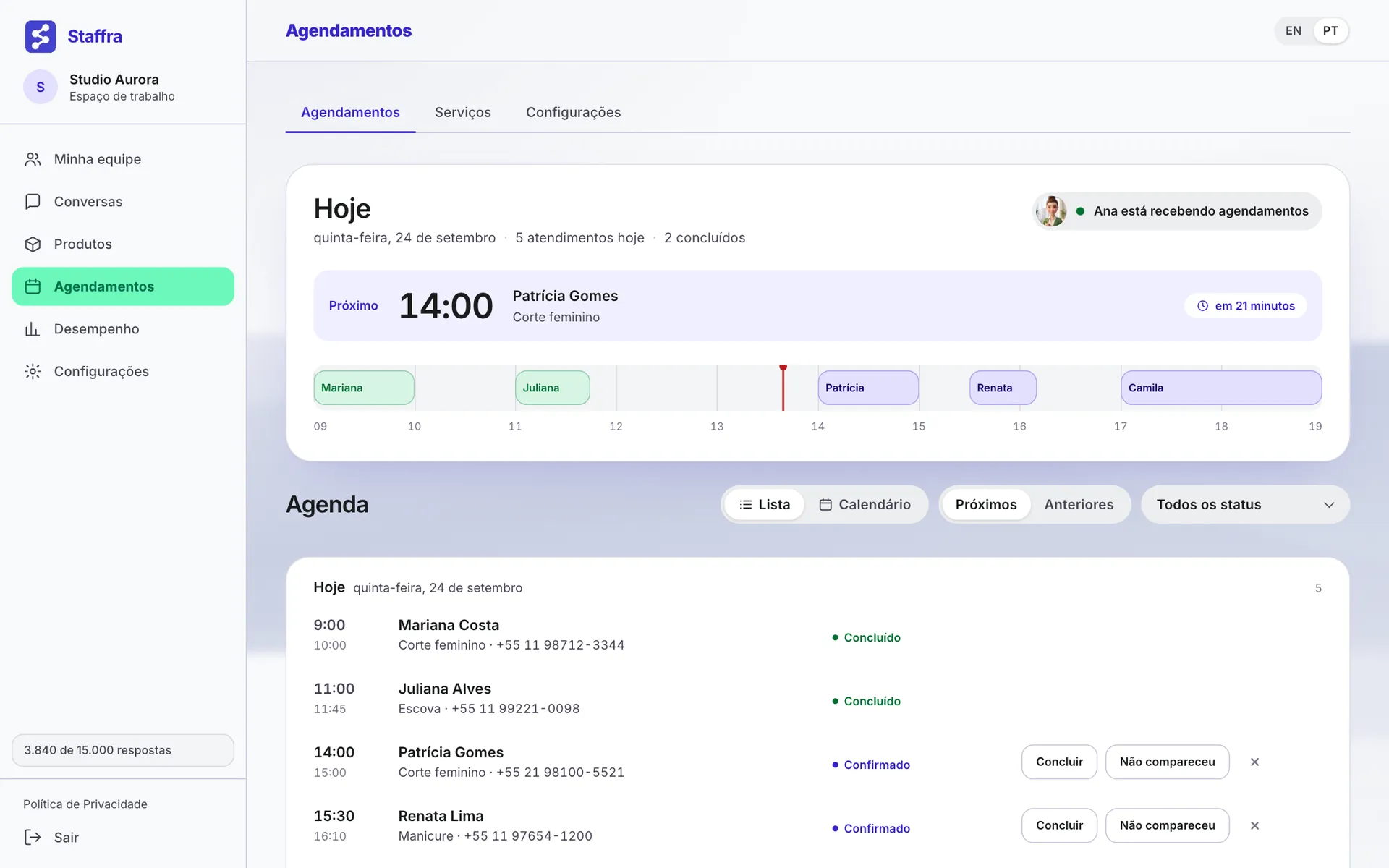
Task: Click Concluir for Patrícia Gomes
Action: 1059,762
